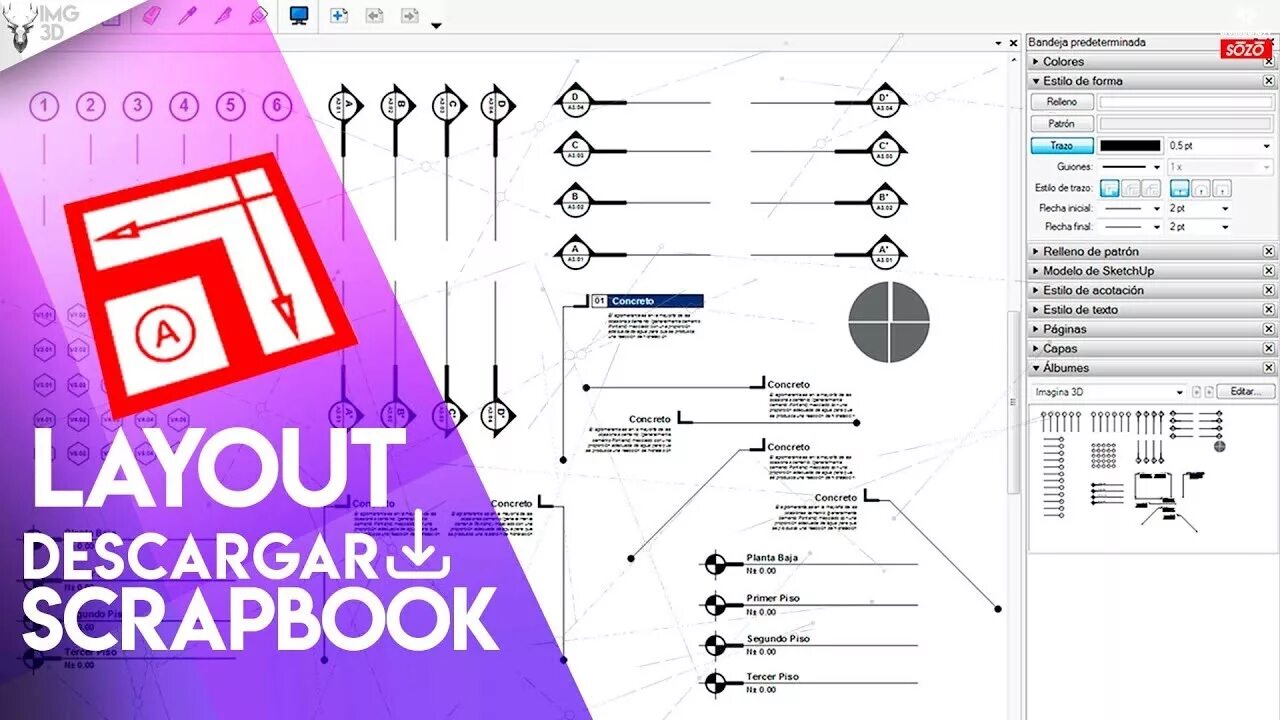Click the white fill color swatch
Screen dimensions: 1280x720
click(x=1186, y=102)
